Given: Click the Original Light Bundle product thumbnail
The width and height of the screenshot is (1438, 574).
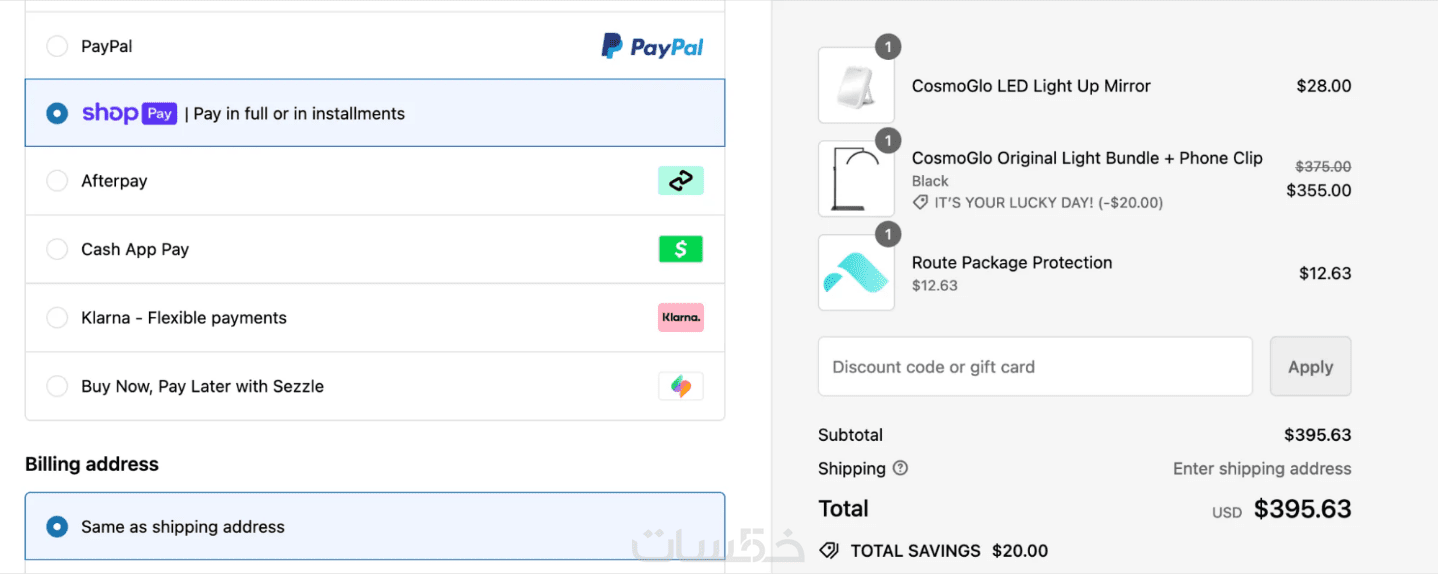Looking at the screenshot, I should [x=856, y=179].
